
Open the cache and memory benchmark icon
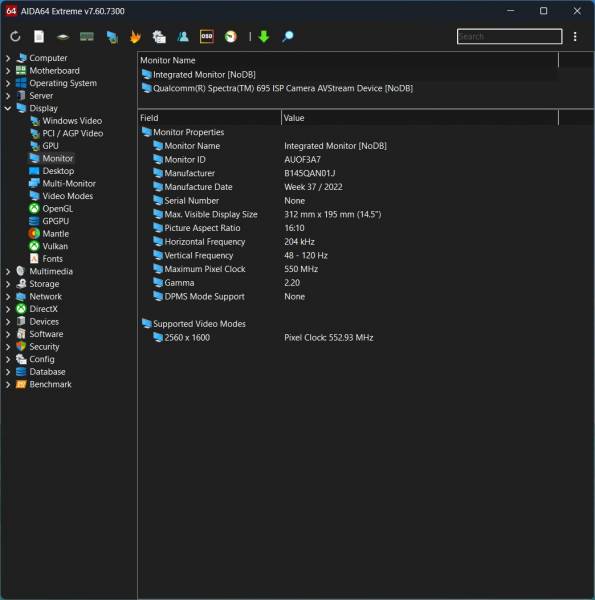point(87,37)
